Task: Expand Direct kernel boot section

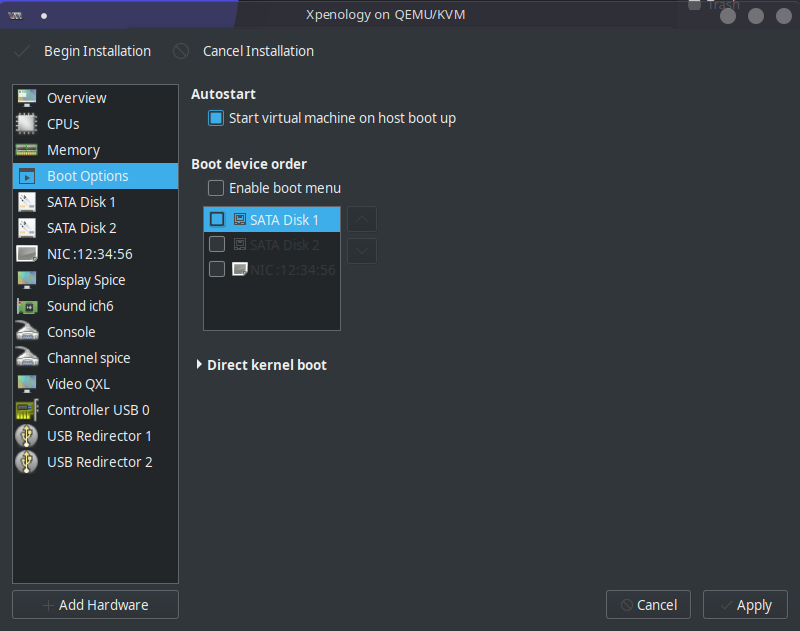Action: pos(199,365)
